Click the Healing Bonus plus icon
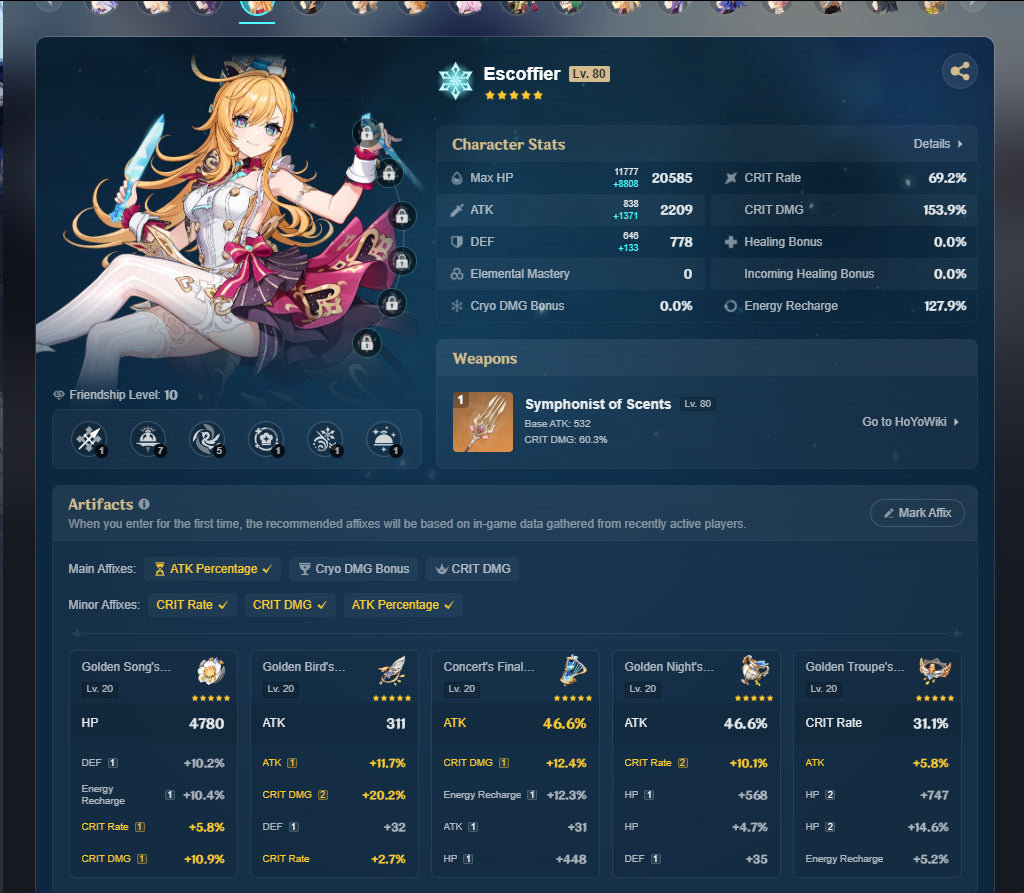The height and width of the screenshot is (893, 1024). click(x=731, y=242)
